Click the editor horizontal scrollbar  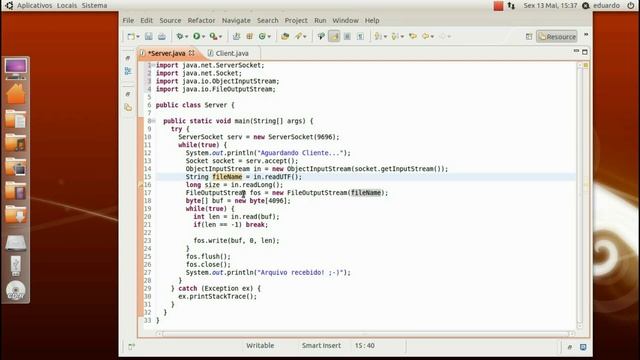[x=364, y=333]
